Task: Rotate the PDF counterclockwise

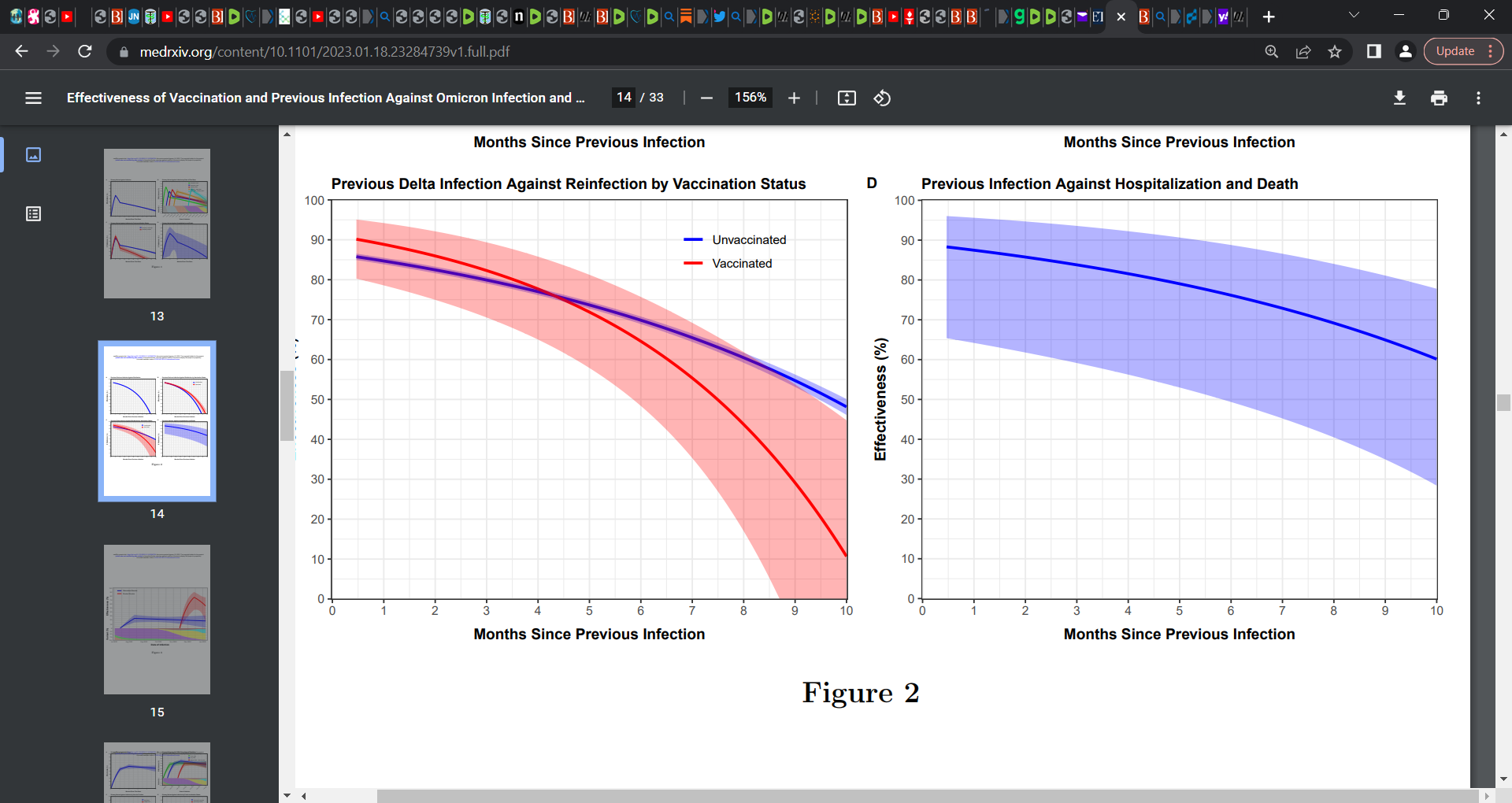Action: click(x=882, y=98)
